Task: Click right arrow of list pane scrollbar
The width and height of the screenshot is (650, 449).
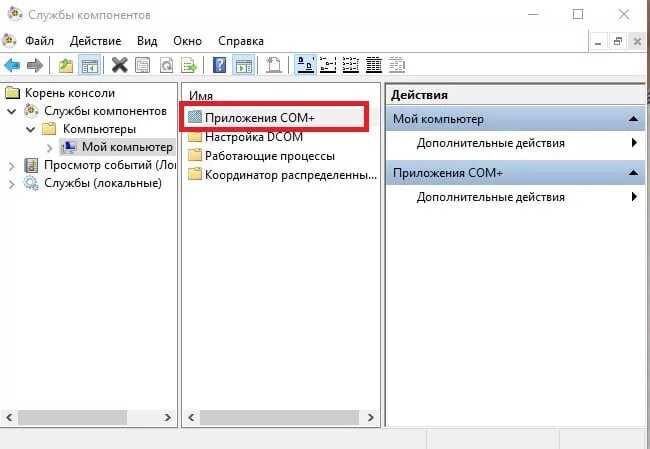Action: tap(371, 417)
